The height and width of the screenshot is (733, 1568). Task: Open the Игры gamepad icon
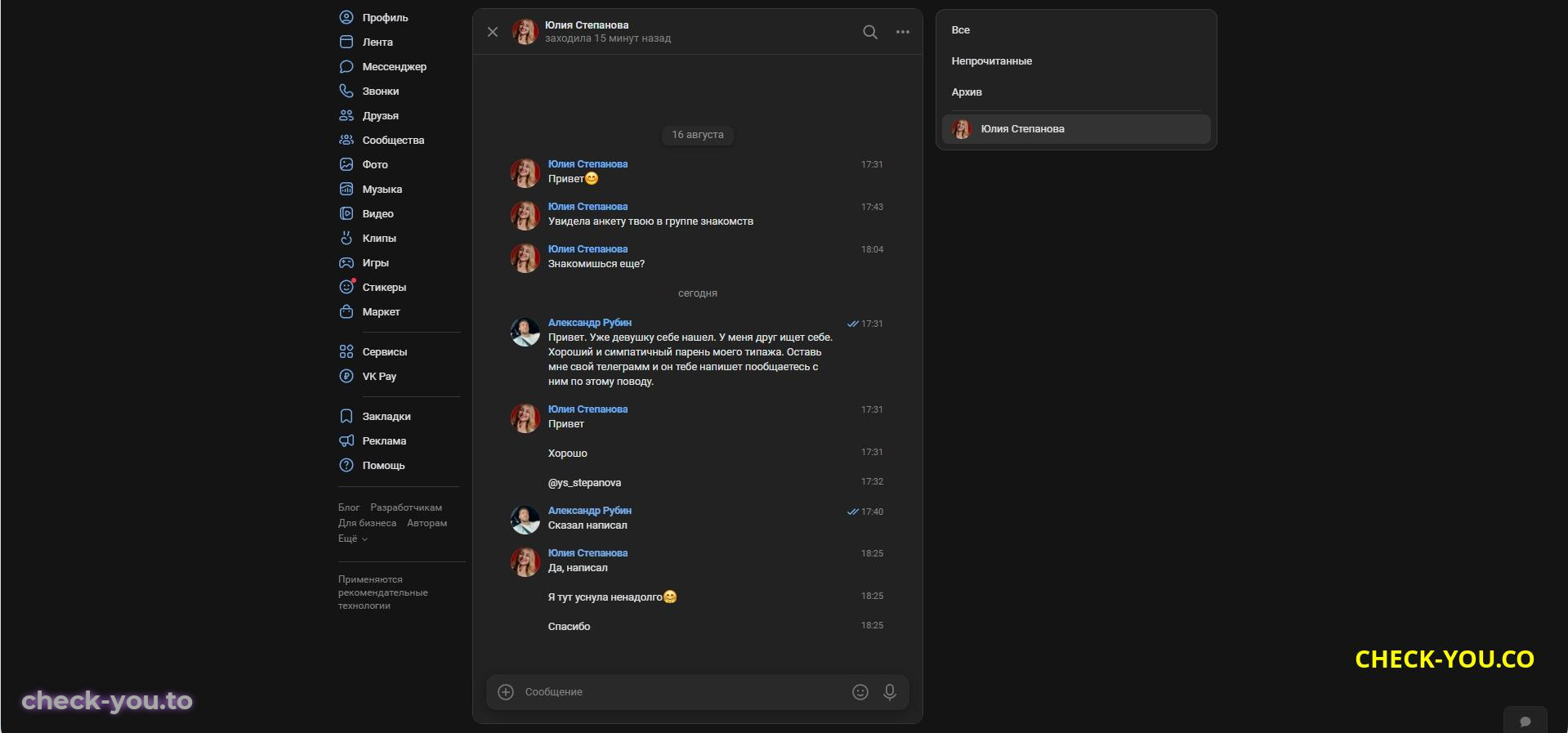346,262
